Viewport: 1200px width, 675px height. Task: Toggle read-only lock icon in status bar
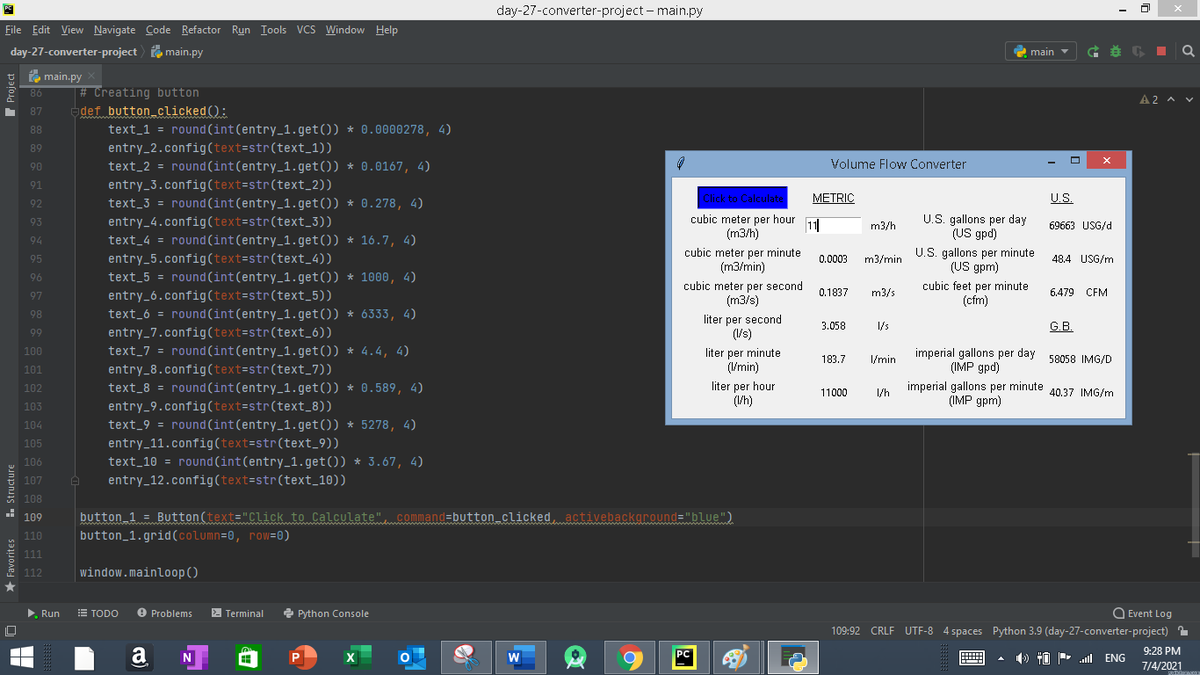(1183, 631)
